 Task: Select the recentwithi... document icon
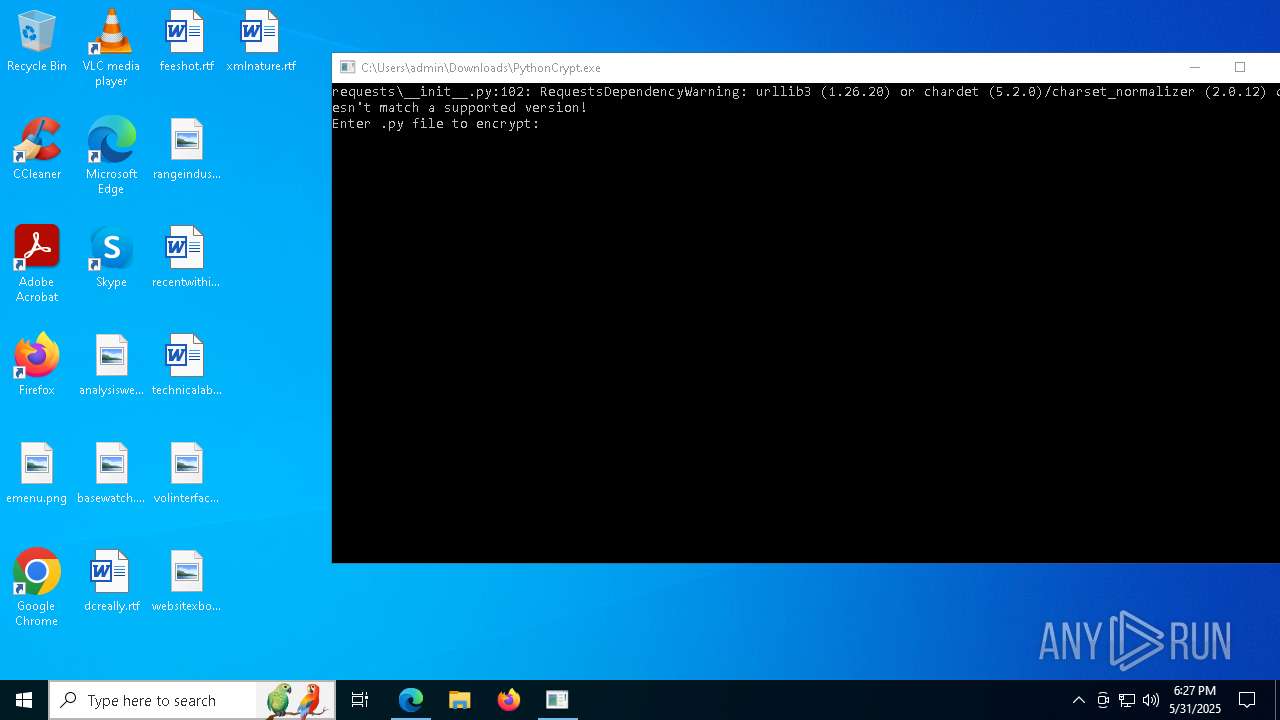coord(186,258)
